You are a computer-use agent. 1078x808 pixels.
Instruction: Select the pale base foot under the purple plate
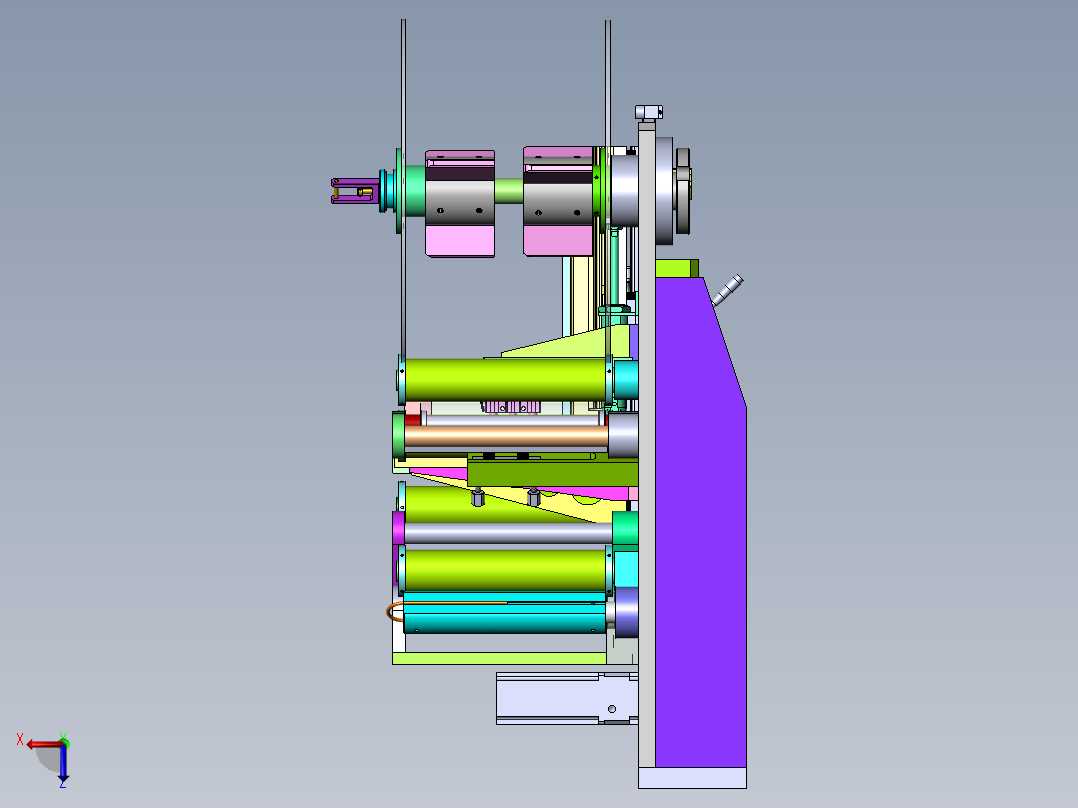692,778
